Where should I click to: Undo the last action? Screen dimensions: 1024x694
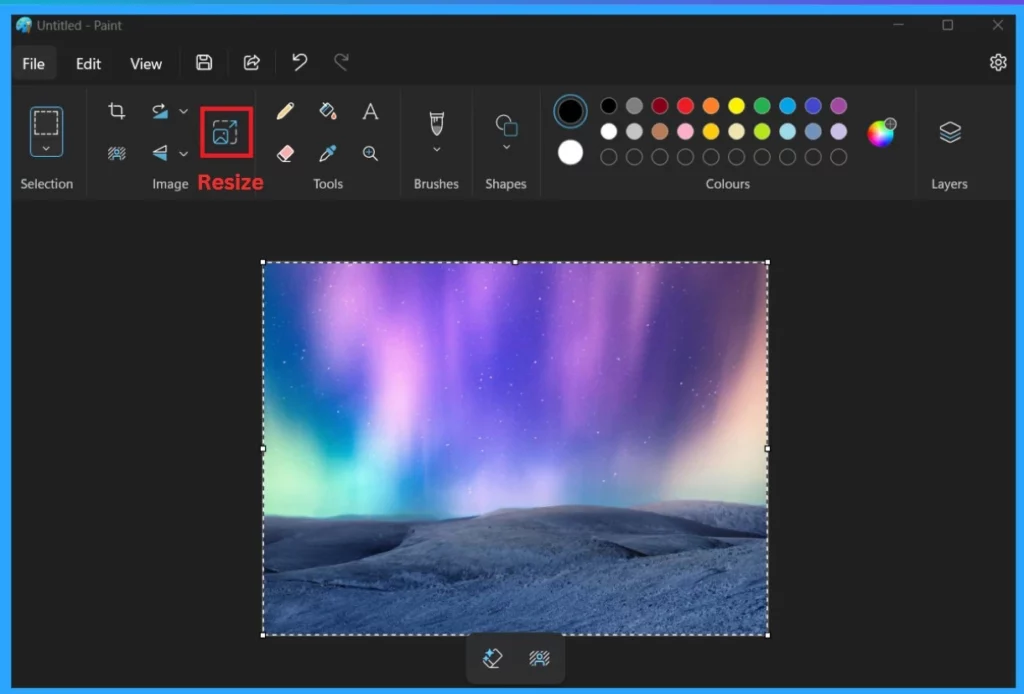pos(299,63)
